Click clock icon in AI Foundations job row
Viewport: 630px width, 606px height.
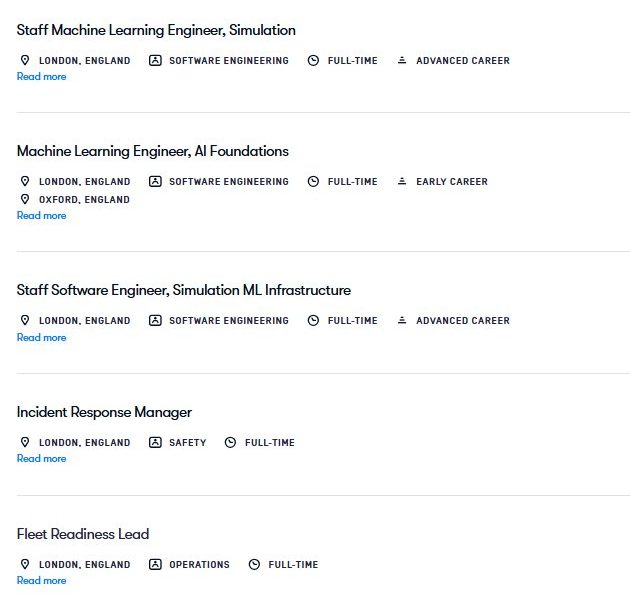click(313, 182)
